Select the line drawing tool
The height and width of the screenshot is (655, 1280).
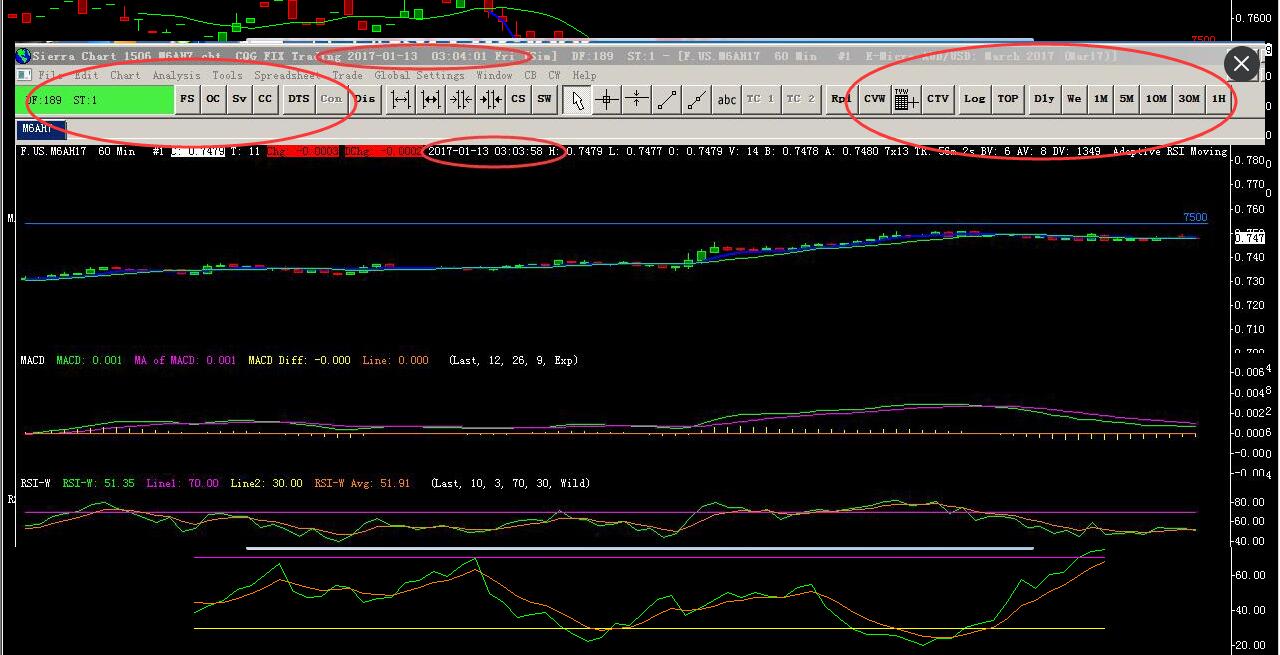667,99
